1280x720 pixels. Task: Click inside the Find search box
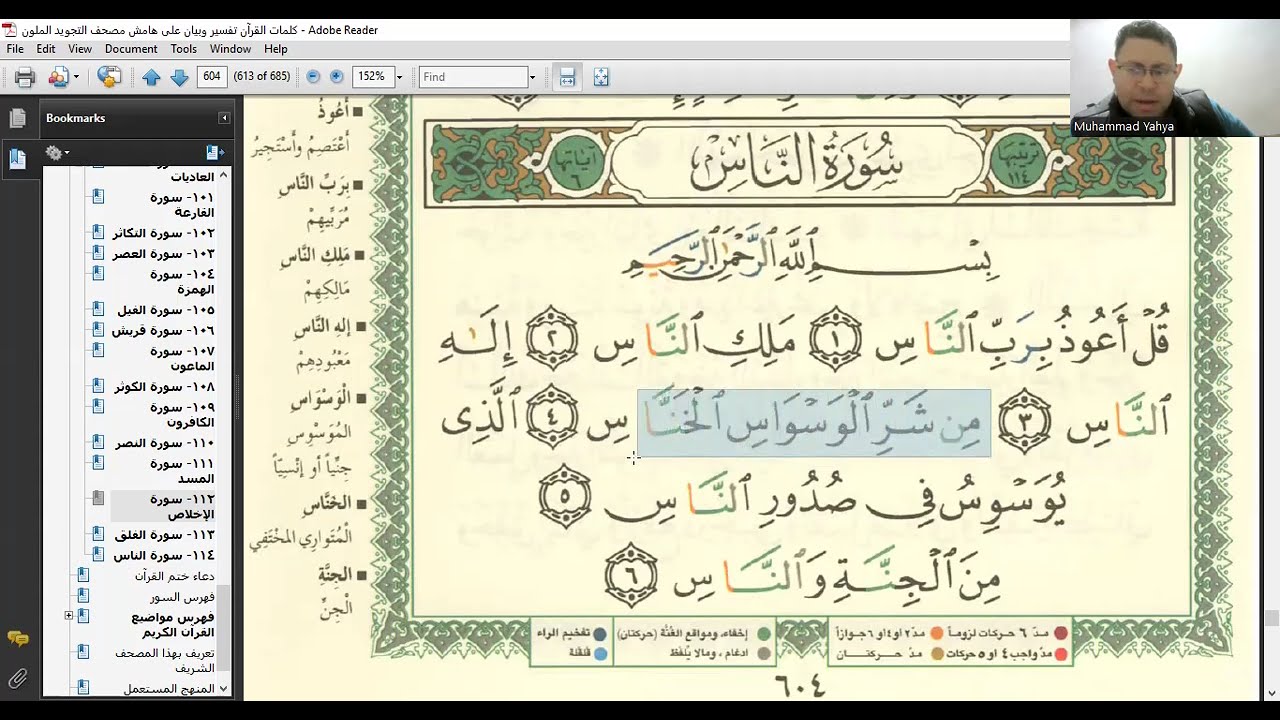(x=472, y=77)
